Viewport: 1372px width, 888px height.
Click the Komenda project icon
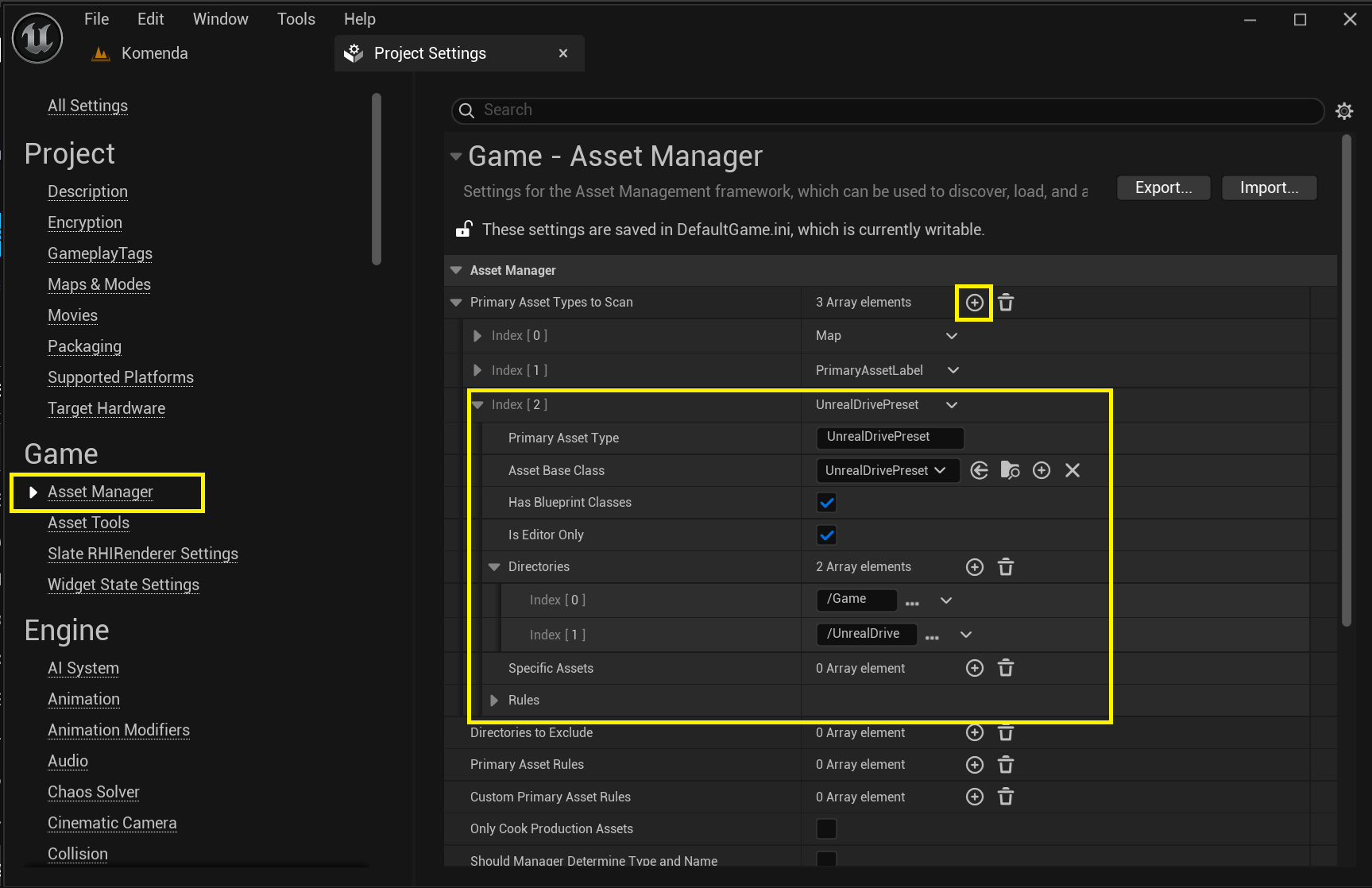(x=101, y=53)
